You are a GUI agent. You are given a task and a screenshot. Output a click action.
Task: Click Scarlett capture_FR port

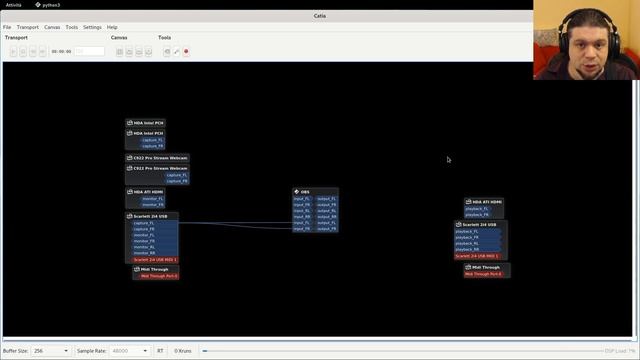click(154, 229)
